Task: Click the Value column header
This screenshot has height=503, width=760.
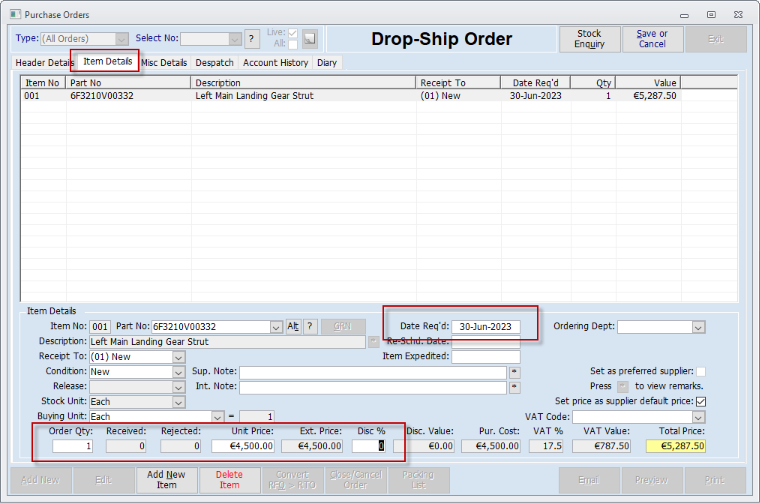Action: pos(648,83)
